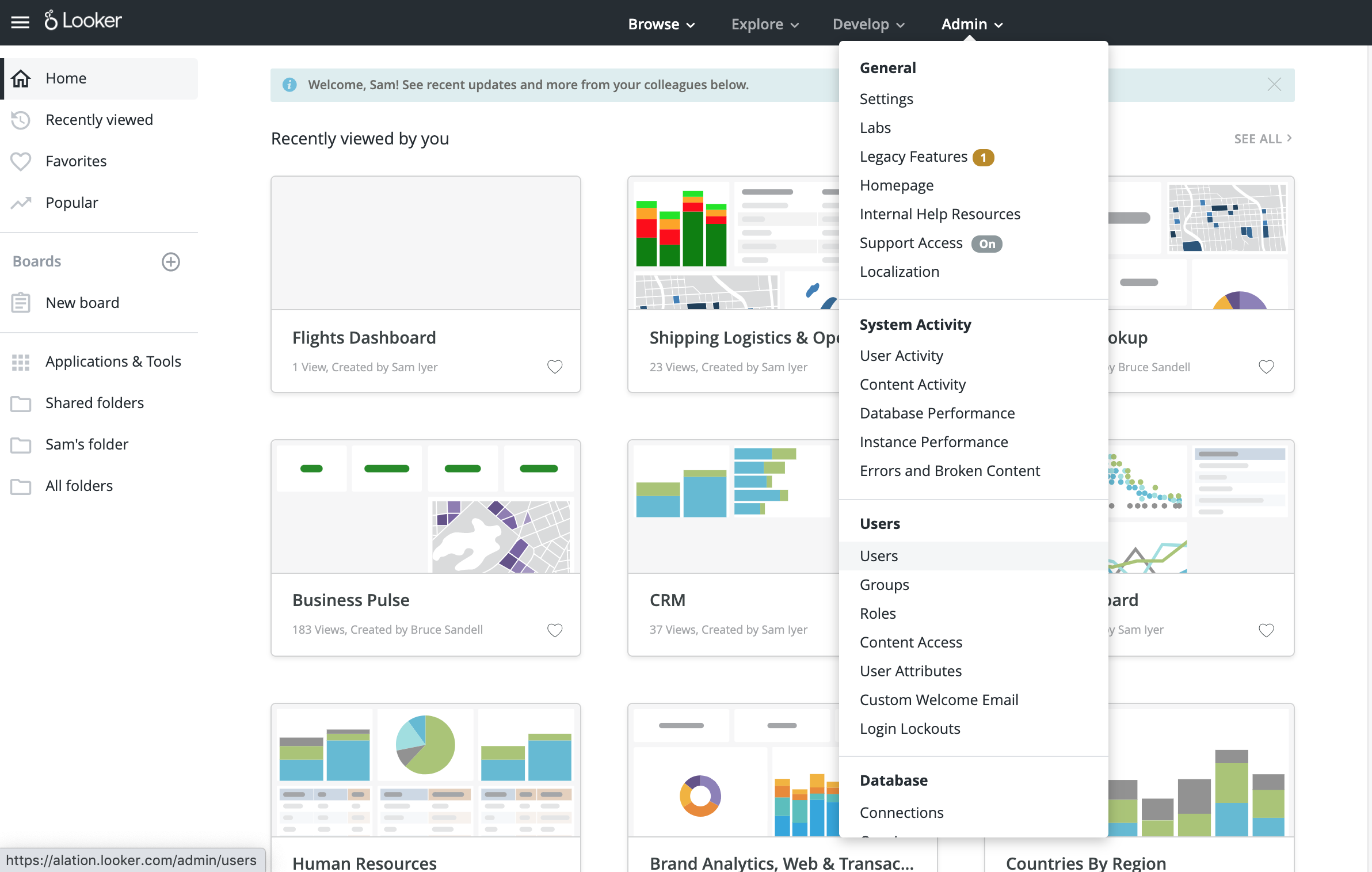Dismiss the welcome banner with X
1372x872 pixels.
pos(1274,85)
